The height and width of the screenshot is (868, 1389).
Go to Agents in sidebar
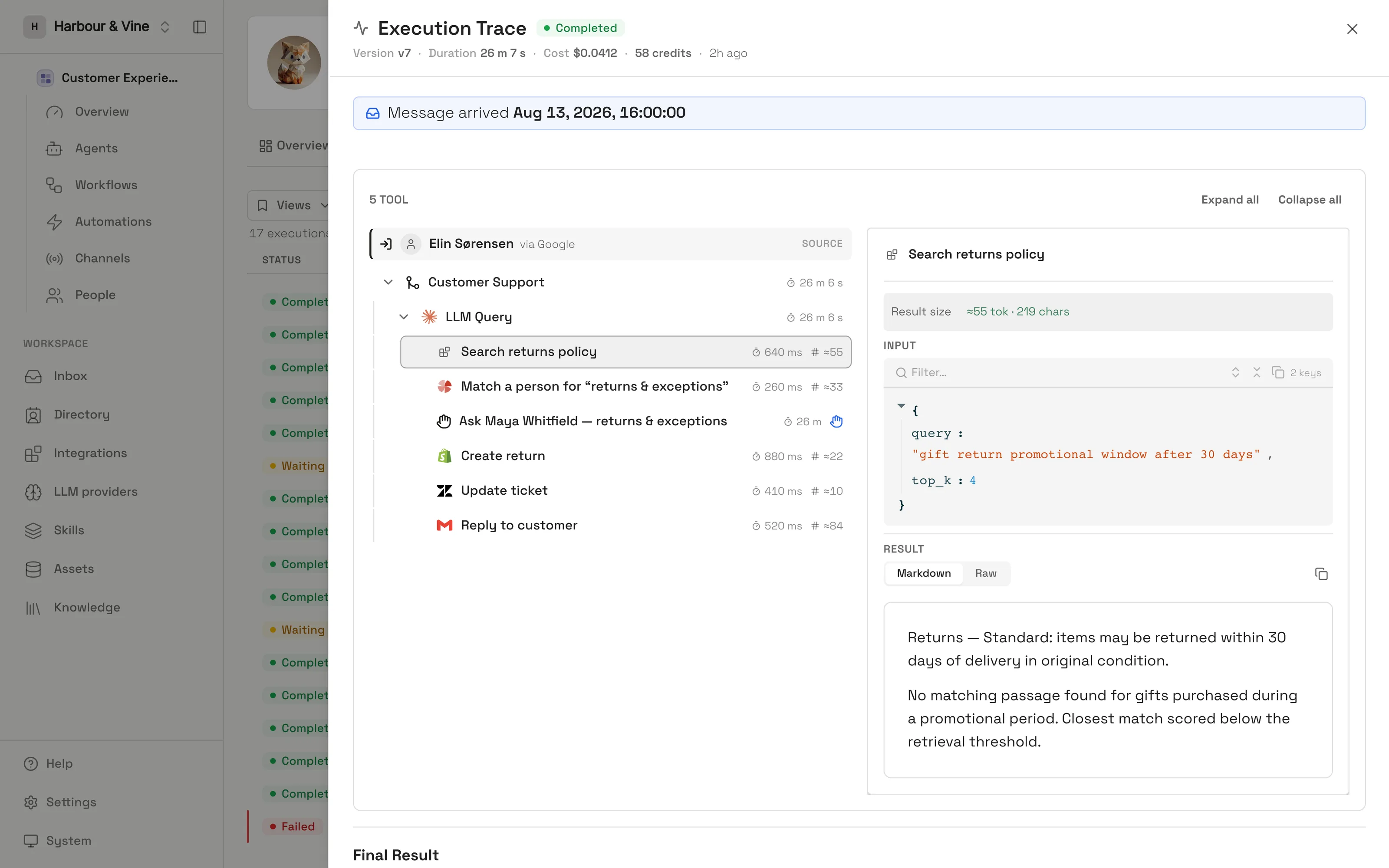(x=96, y=148)
